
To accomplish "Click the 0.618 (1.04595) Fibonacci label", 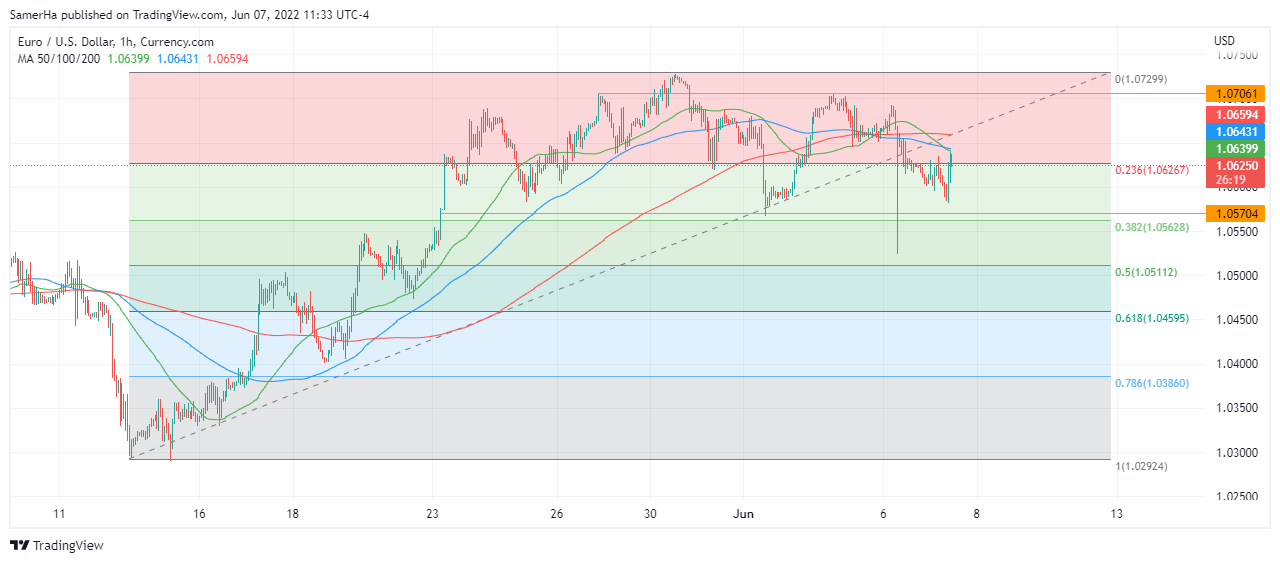I will tap(1151, 317).
